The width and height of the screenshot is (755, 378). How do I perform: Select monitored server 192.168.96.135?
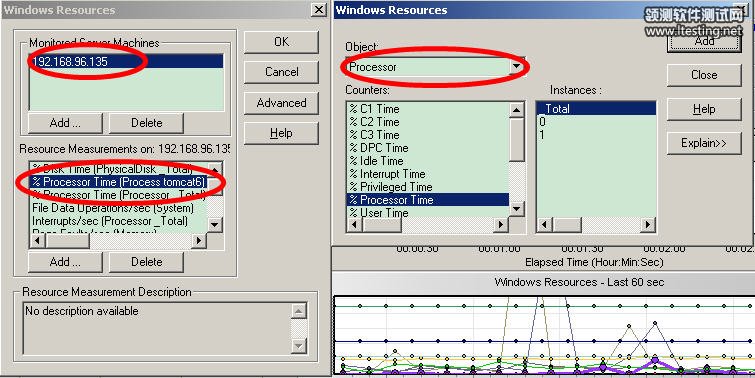(x=126, y=61)
